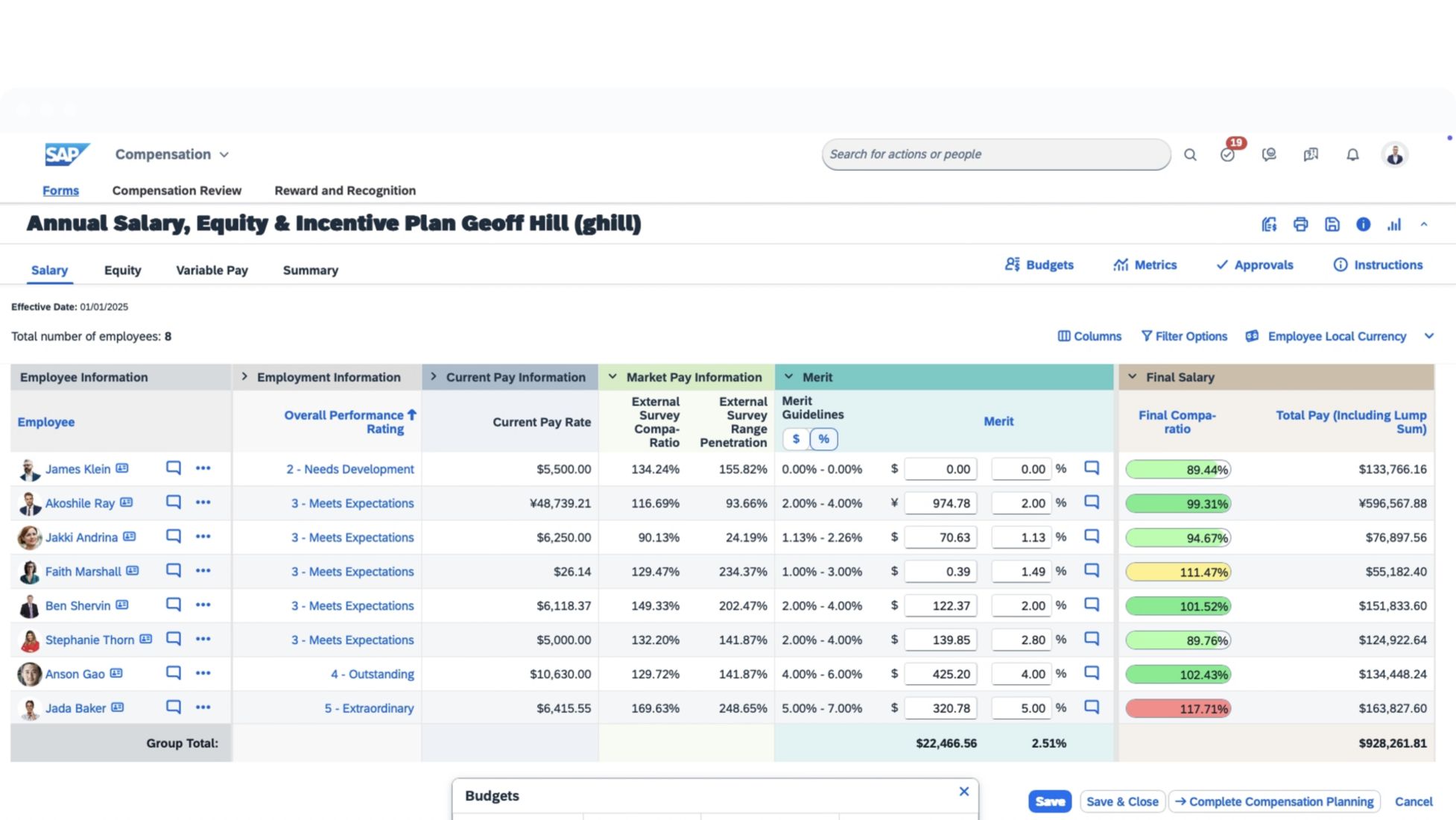Open comment icon in Jakki Andrina's row
Image resolution: width=1456 pixels, height=820 pixels.
[173, 537]
